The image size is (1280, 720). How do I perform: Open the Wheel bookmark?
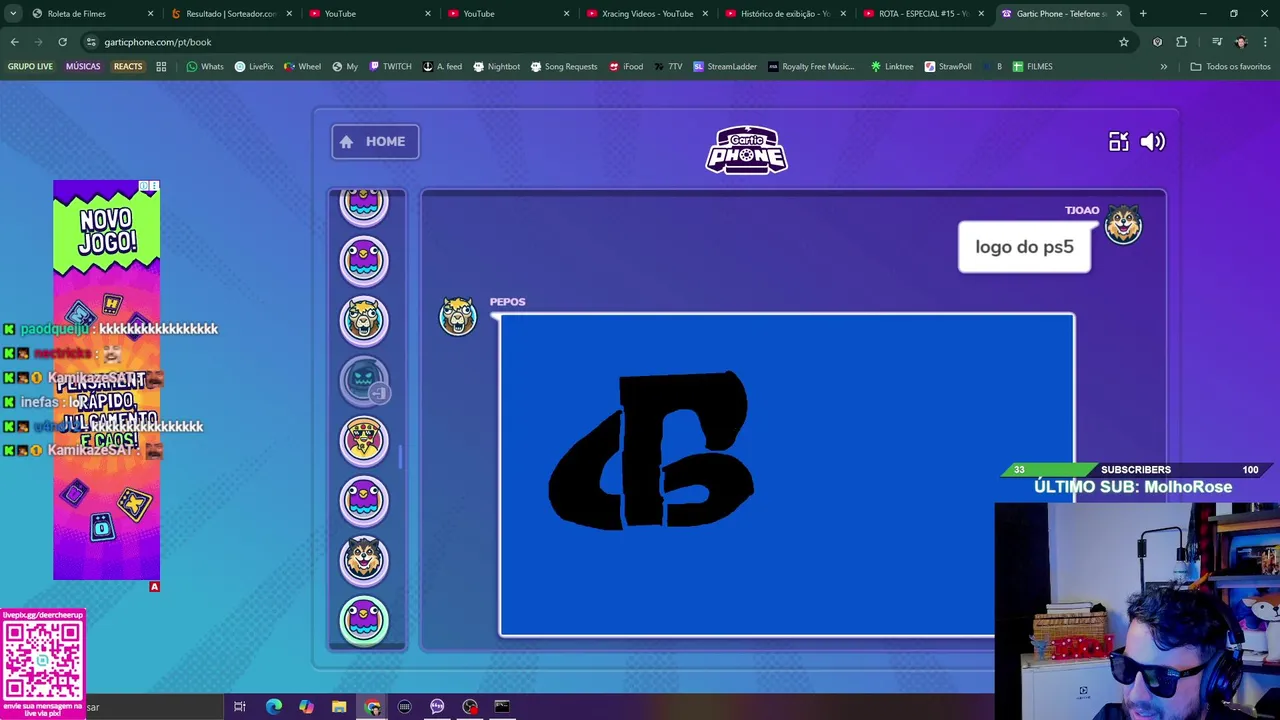pyautogui.click(x=302, y=67)
